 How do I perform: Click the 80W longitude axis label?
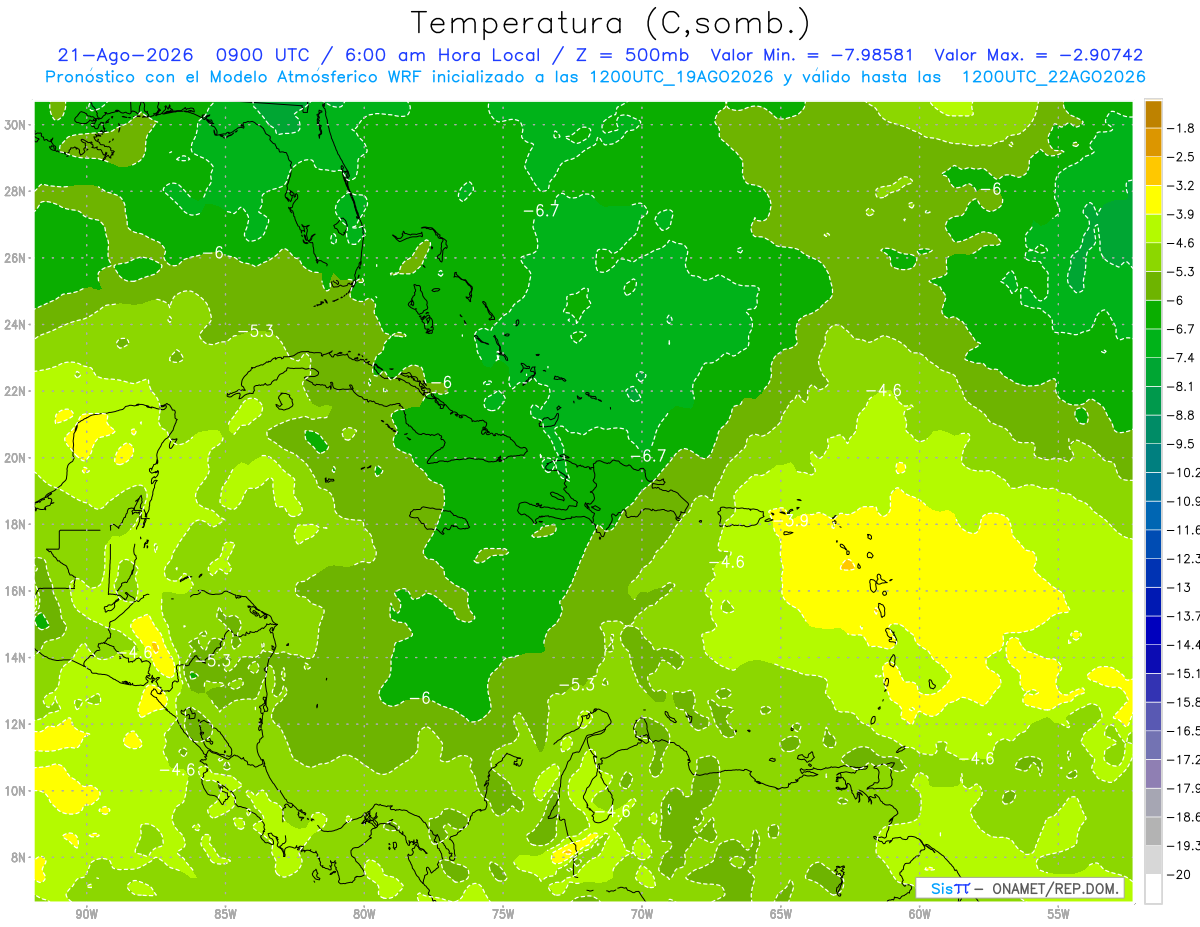coord(364,914)
